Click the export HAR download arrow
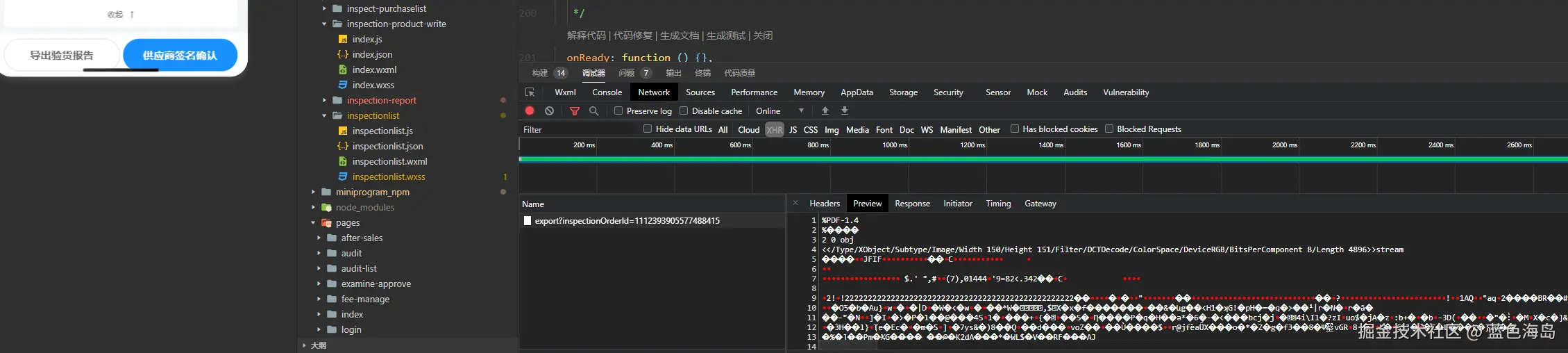This screenshot has height=353, width=1568. tap(844, 110)
